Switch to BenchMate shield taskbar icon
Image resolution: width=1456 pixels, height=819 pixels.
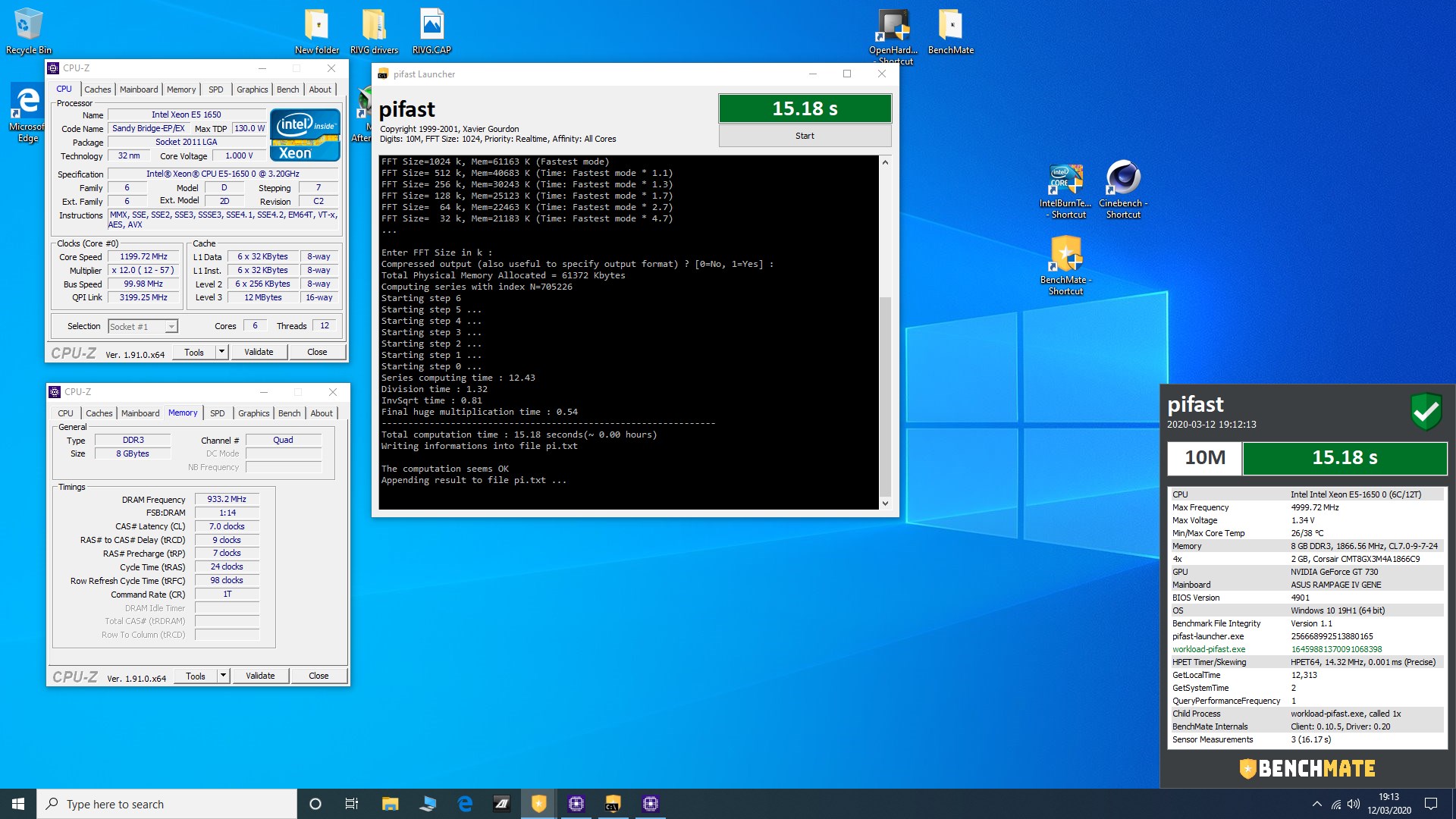[538, 804]
